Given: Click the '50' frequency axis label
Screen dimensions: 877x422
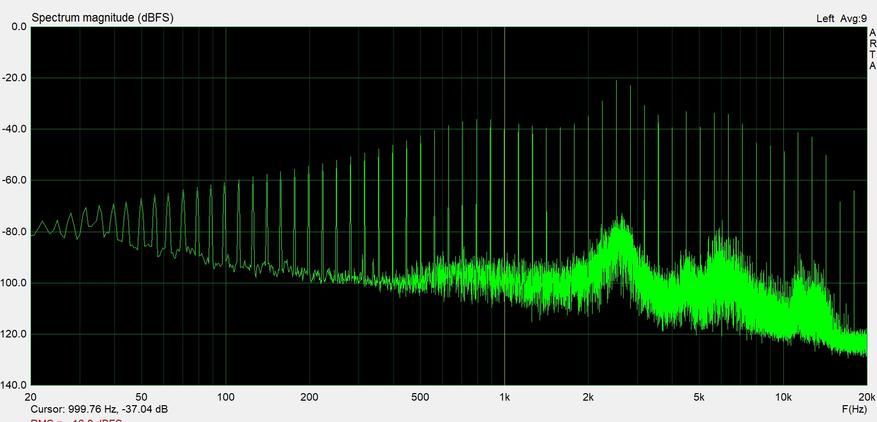Looking at the screenshot, I should click(x=142, y=397).
